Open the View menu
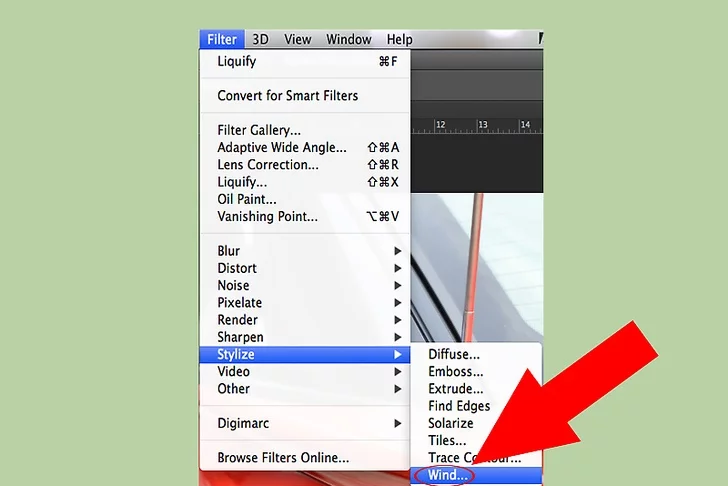 click(297, 39)
